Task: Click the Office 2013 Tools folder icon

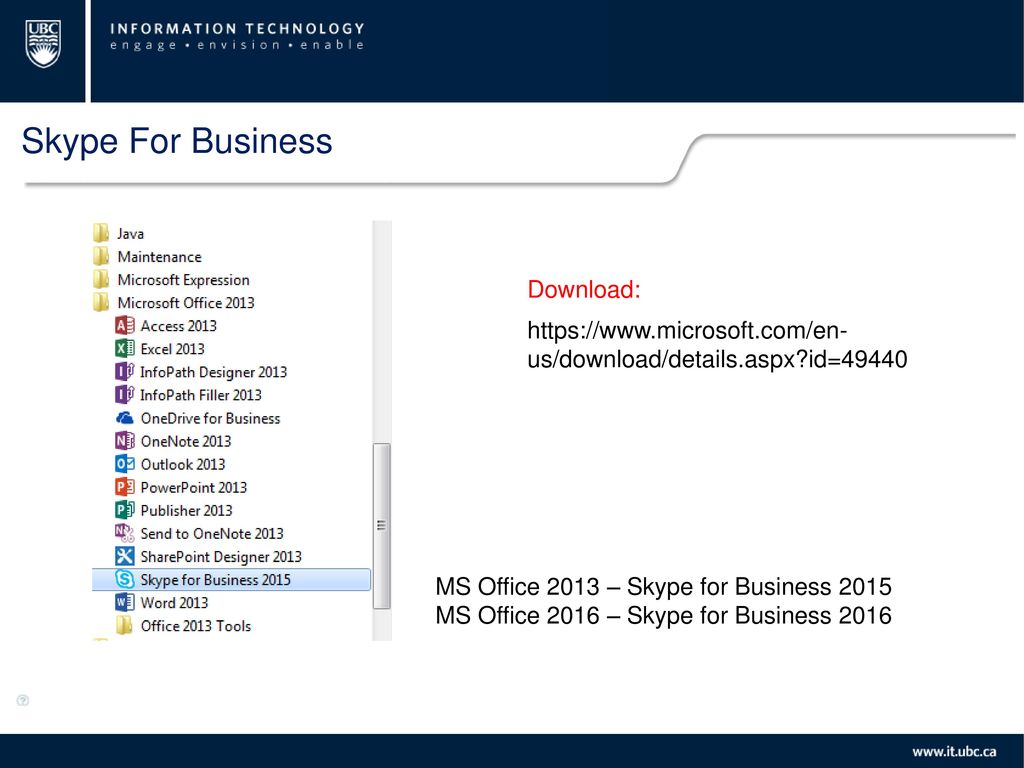Action: (x=124, y=625)
